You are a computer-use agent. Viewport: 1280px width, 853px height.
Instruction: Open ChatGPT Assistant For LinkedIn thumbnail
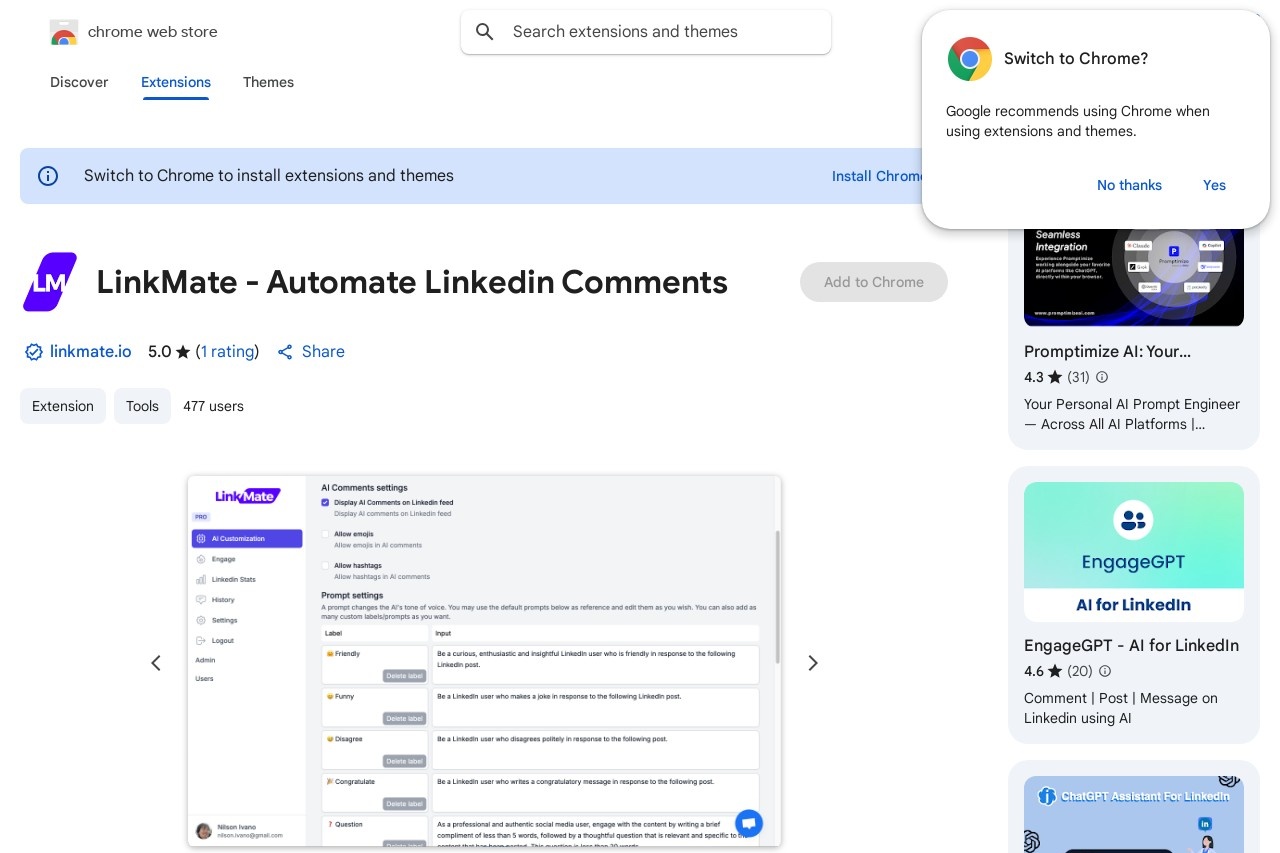[1134, 814]
